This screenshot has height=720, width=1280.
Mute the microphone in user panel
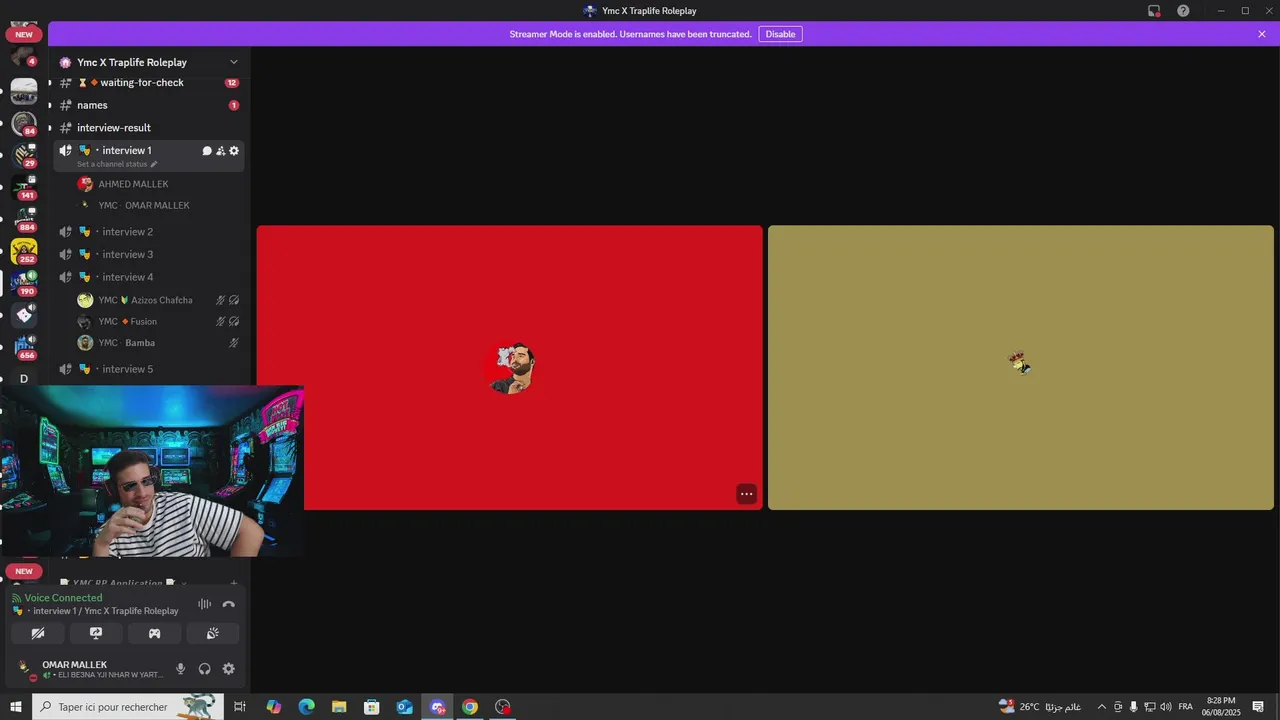point(181,669)
